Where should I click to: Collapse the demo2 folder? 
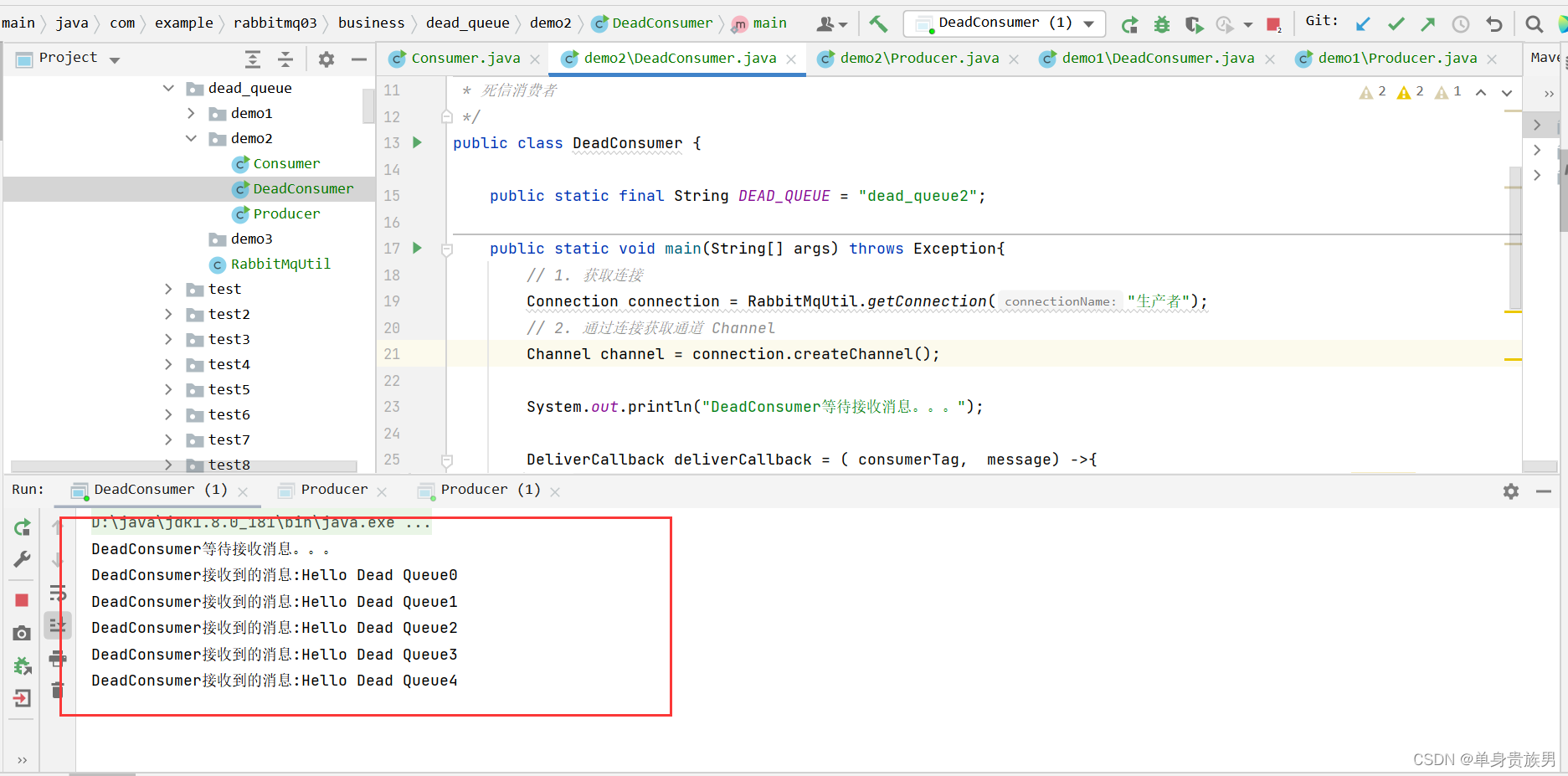click(191, 138)
